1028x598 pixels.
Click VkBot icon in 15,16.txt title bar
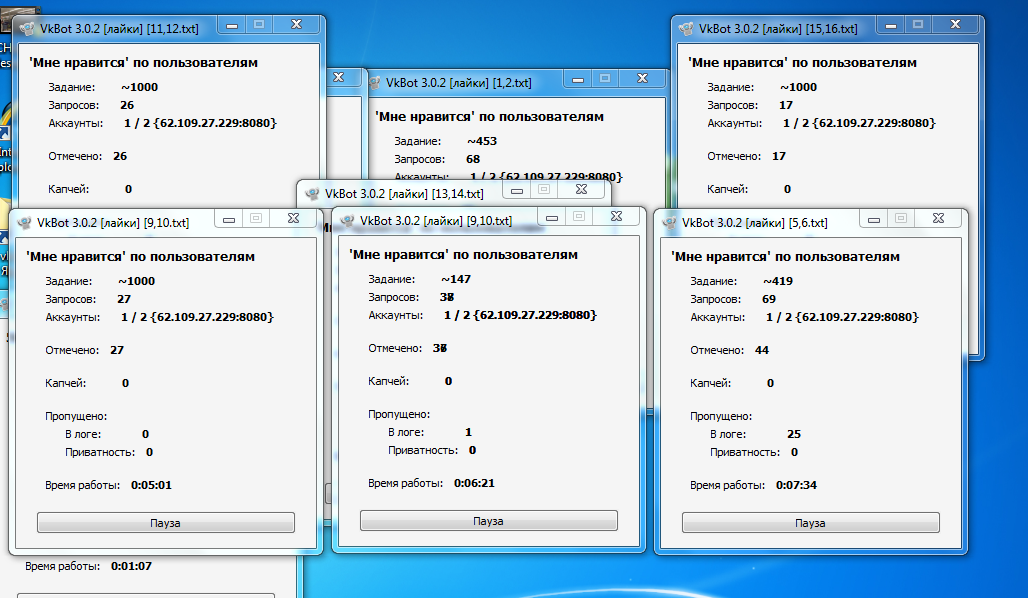pos(686,29)
